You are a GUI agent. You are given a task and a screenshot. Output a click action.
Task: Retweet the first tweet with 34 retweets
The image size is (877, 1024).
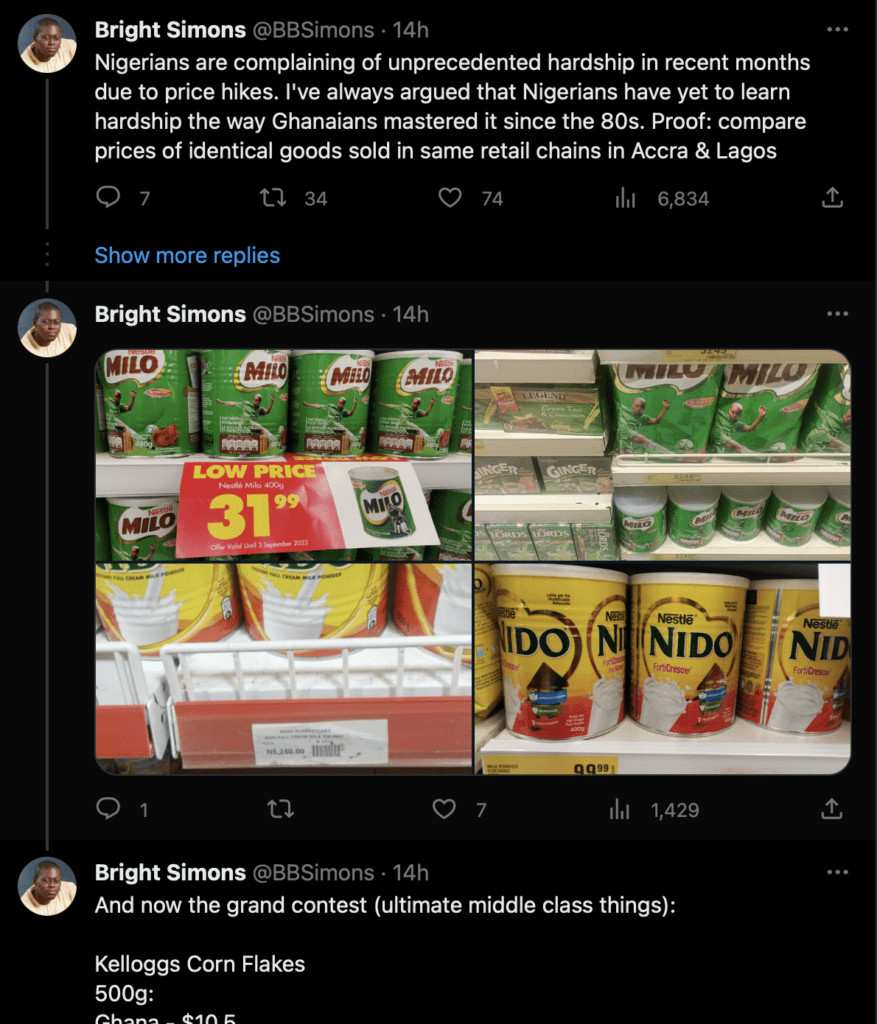[273, 198]
